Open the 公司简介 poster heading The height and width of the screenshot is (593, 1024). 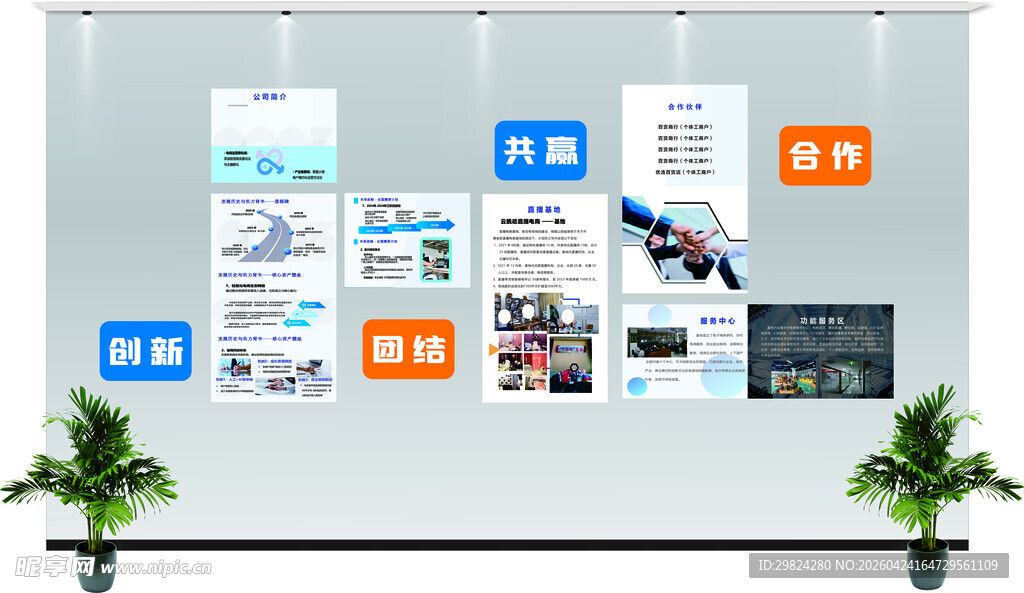pyautogui.click(x=270, y=97)
